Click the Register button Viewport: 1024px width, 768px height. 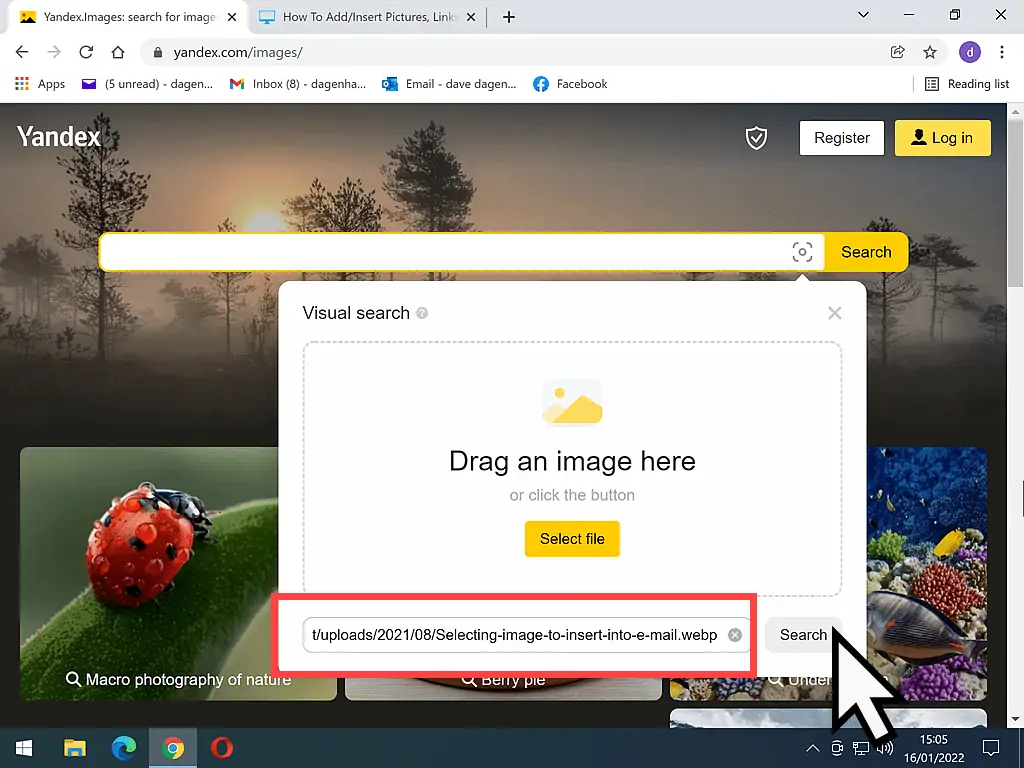point(841,138)
